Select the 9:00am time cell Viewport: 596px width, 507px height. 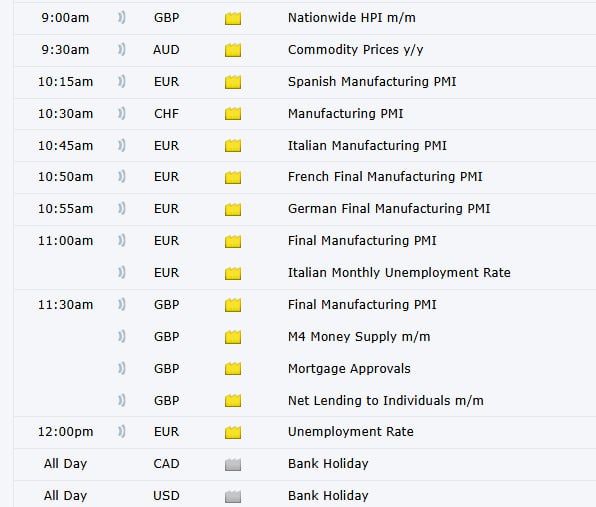[x=65, y=18]
